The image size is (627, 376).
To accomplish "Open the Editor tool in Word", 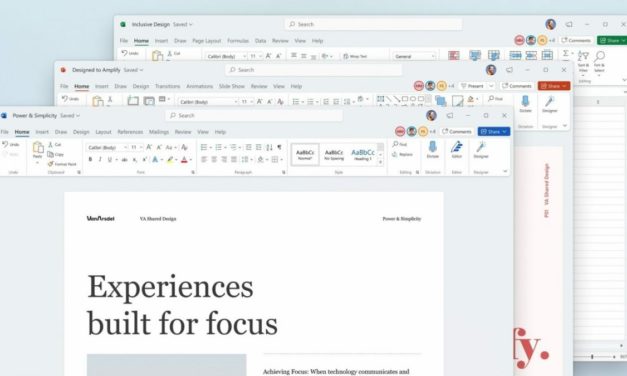I will click(x=457, y=150).
